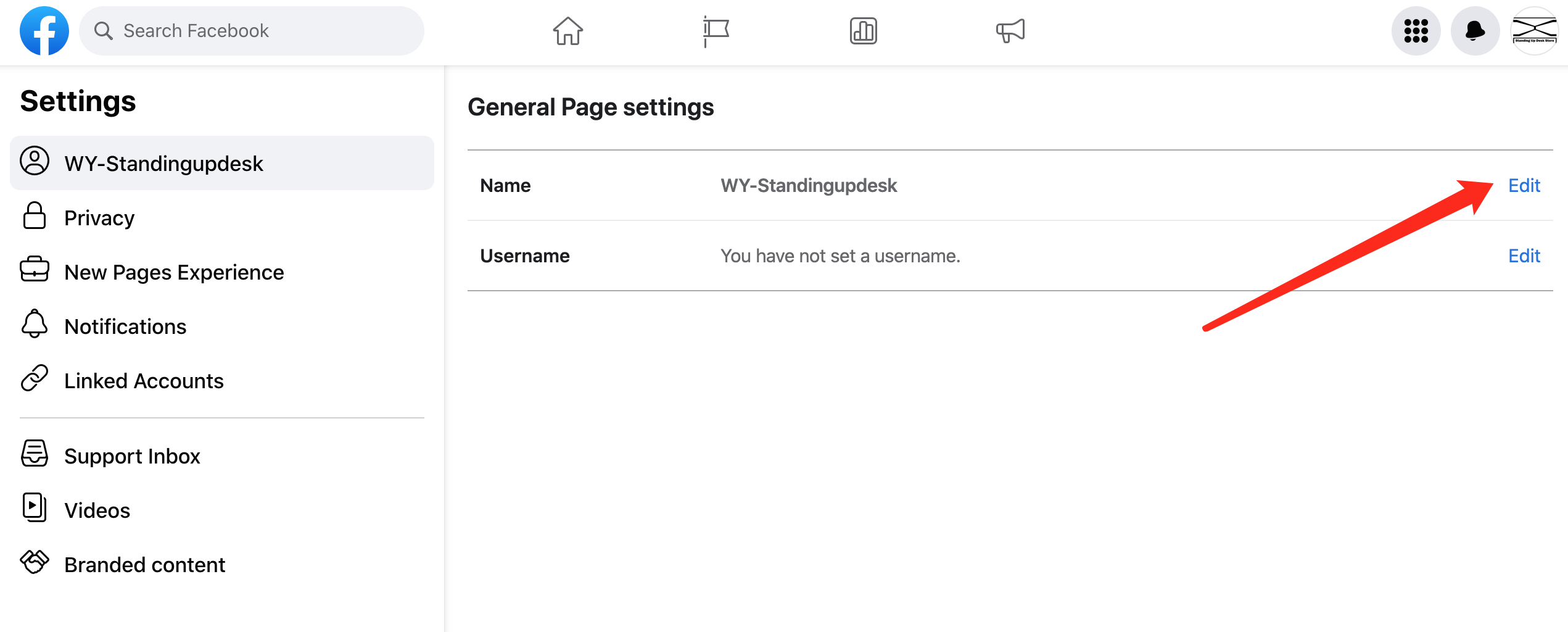Open Branded content settings
The width and height of the screenshot is (1568, 632).
pos(145,565)
